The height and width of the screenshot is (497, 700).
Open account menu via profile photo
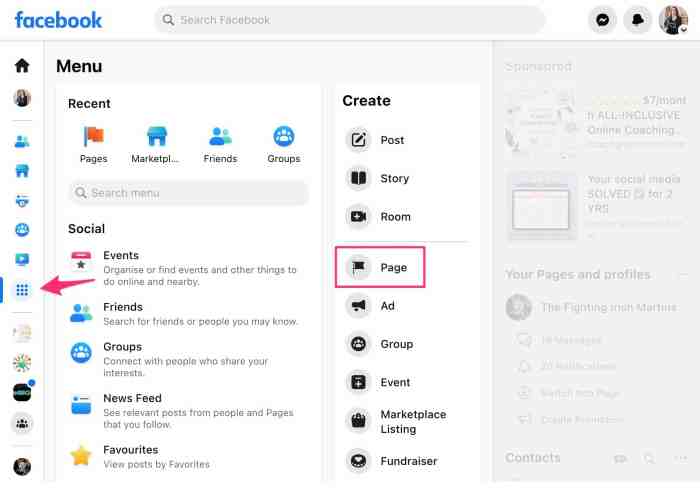point(673,20)
